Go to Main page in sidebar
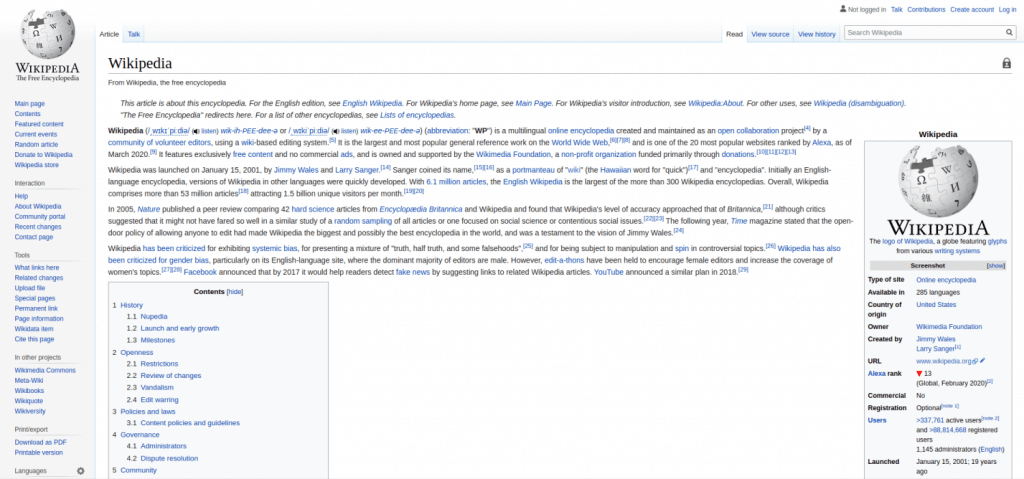The image size is (1024, 479). pyautogui.click(x=29, y=103)
